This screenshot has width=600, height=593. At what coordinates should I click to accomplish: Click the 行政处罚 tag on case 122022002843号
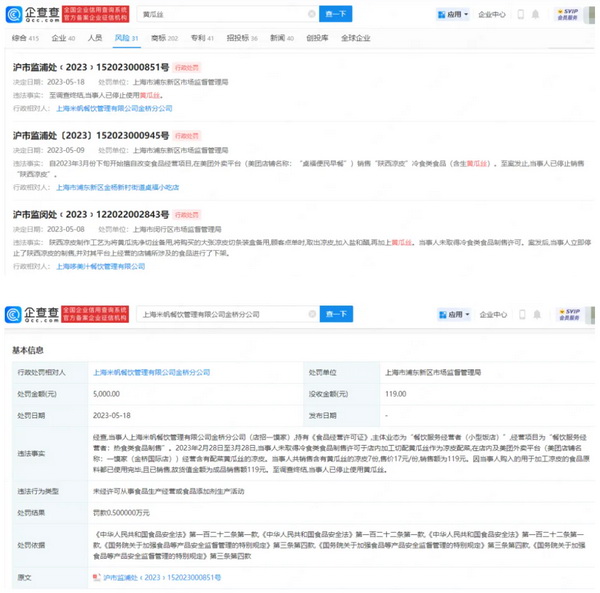[x=186, y=215]
